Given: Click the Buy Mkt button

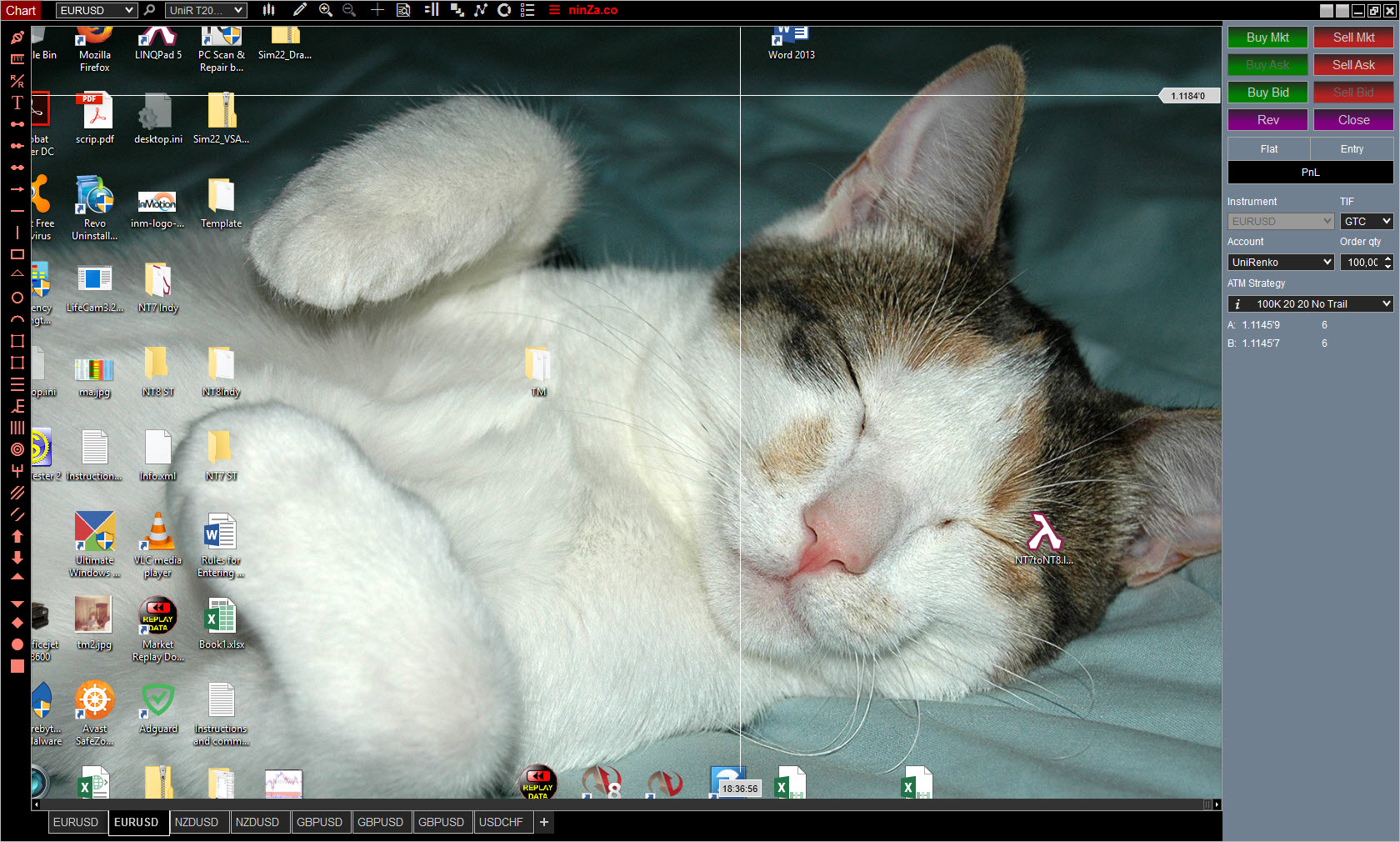Looking at the screenshot, I should [x=1267, y=38].
